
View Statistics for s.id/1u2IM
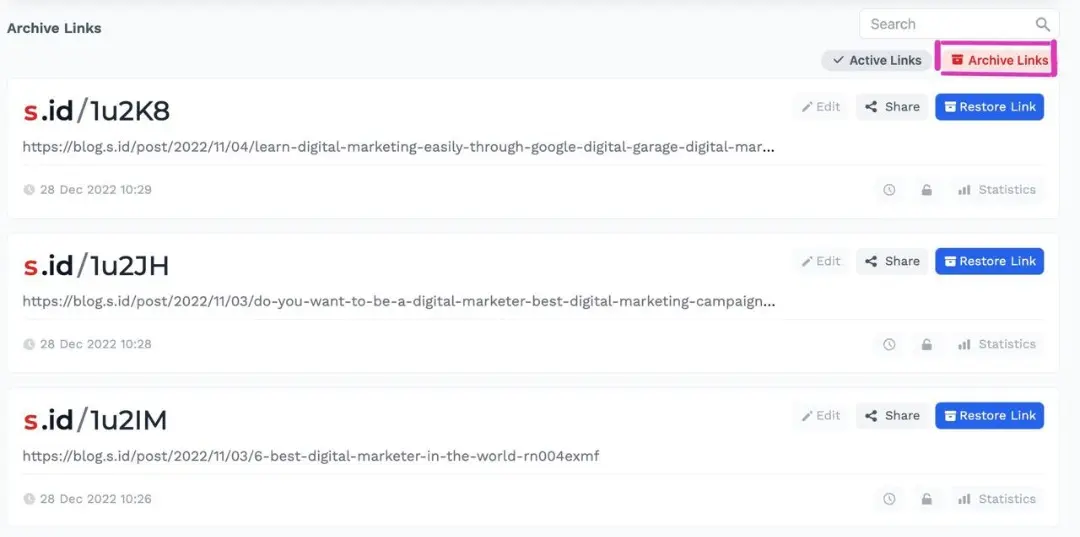point(997,499)
